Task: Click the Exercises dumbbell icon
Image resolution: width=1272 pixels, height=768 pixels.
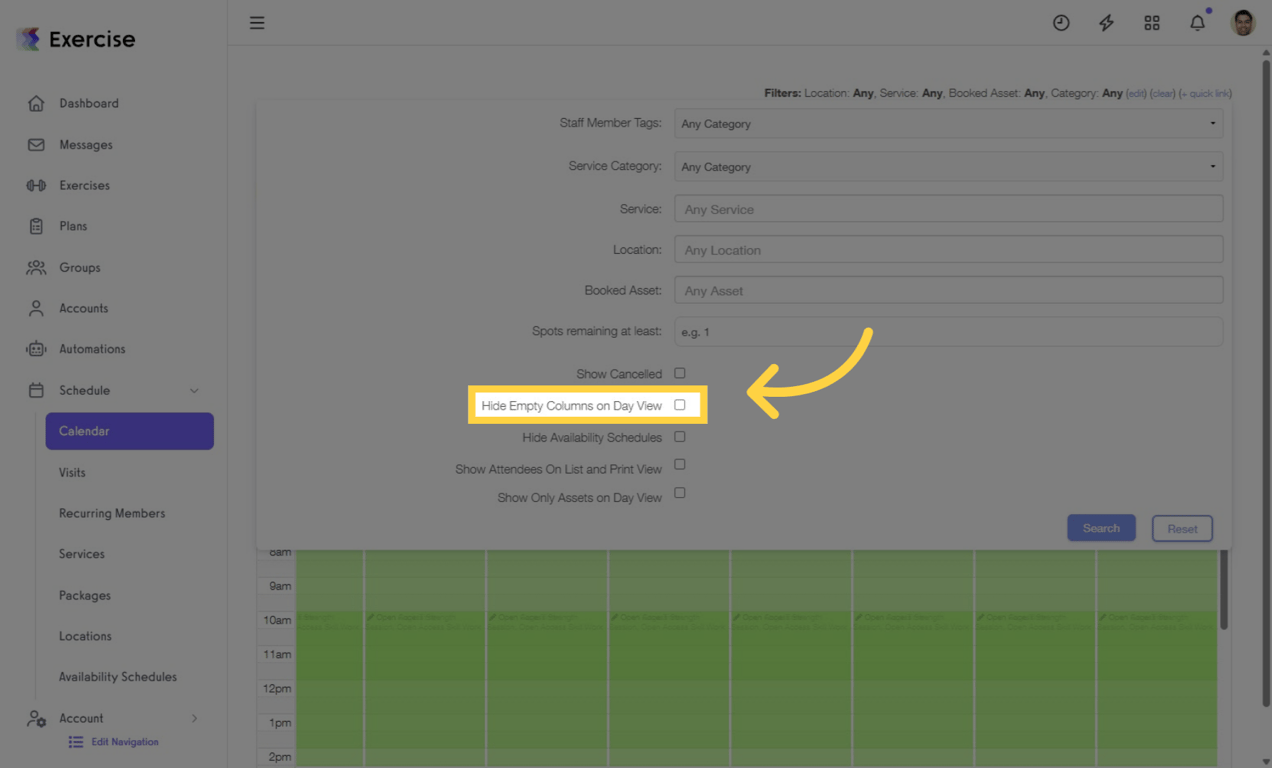Action: [35, 185]
